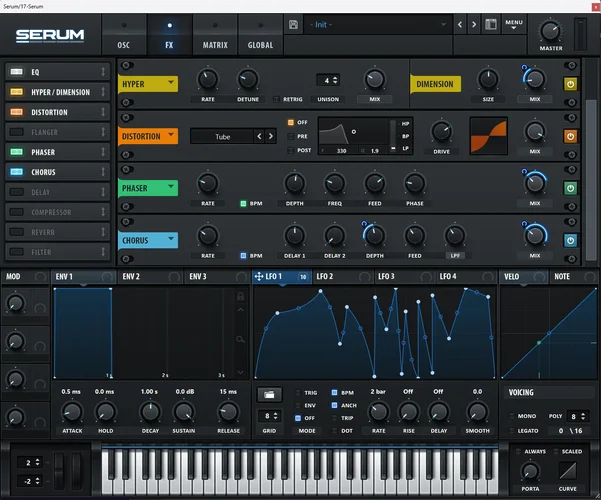
Task: Open the preset browser icon
Action: 490,24
